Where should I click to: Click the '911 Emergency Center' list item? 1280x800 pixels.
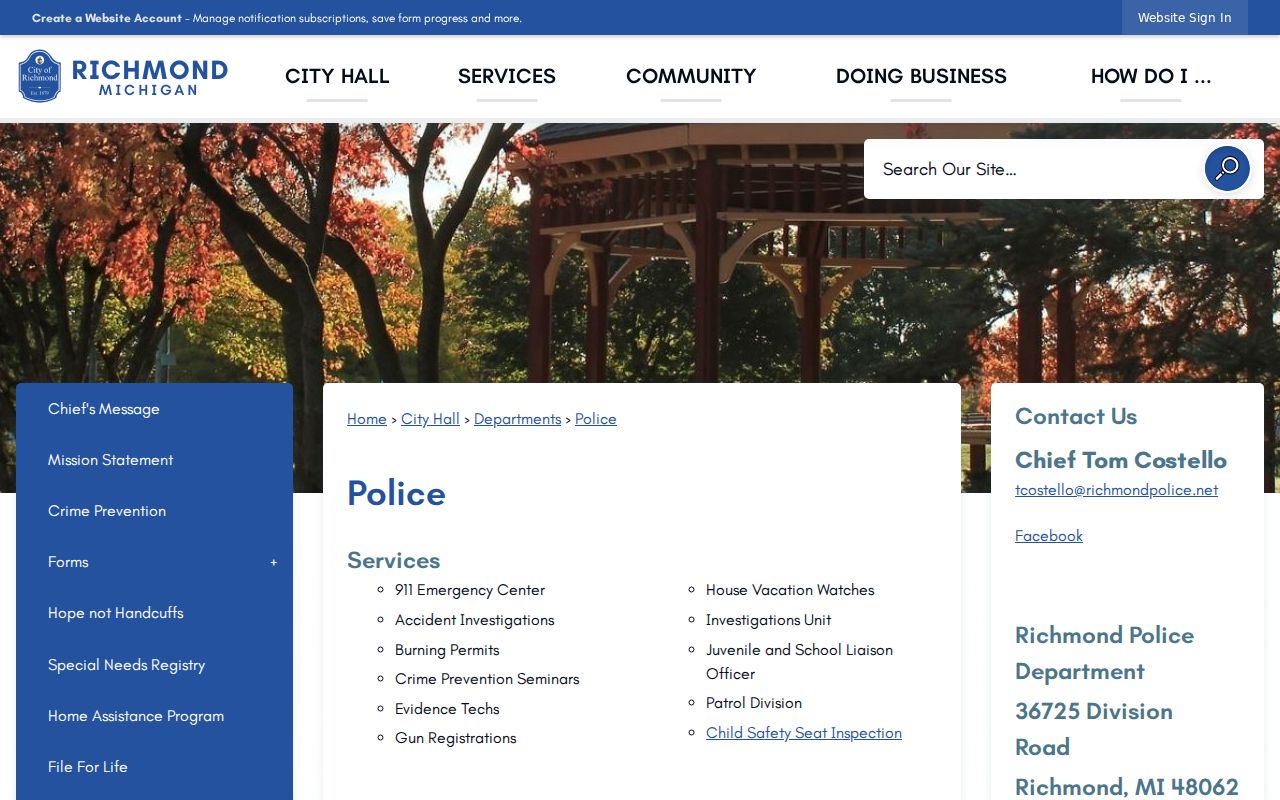coord(470,590)
